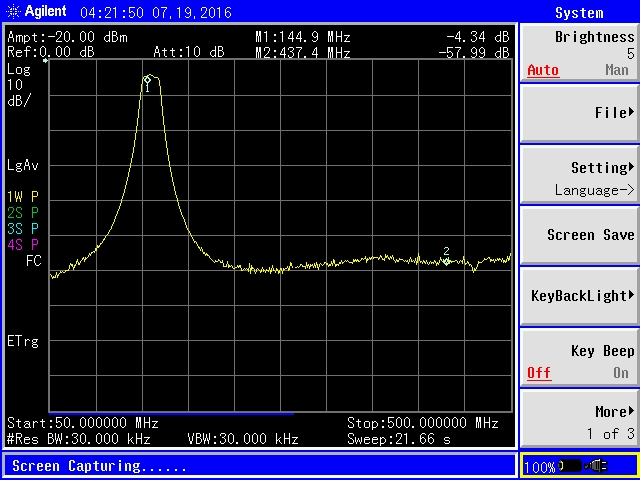
Task: Set Brightness to Auto
Action: pos(542,71)
